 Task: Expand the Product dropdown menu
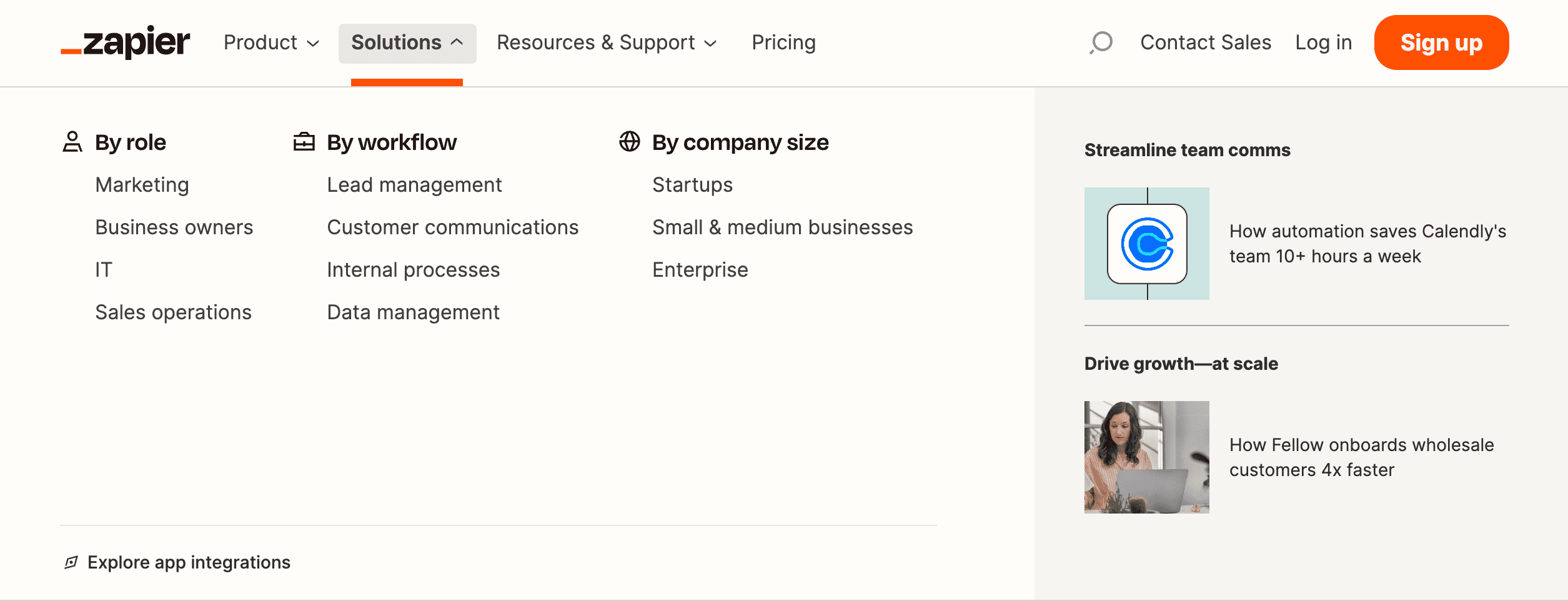(271, 42)
